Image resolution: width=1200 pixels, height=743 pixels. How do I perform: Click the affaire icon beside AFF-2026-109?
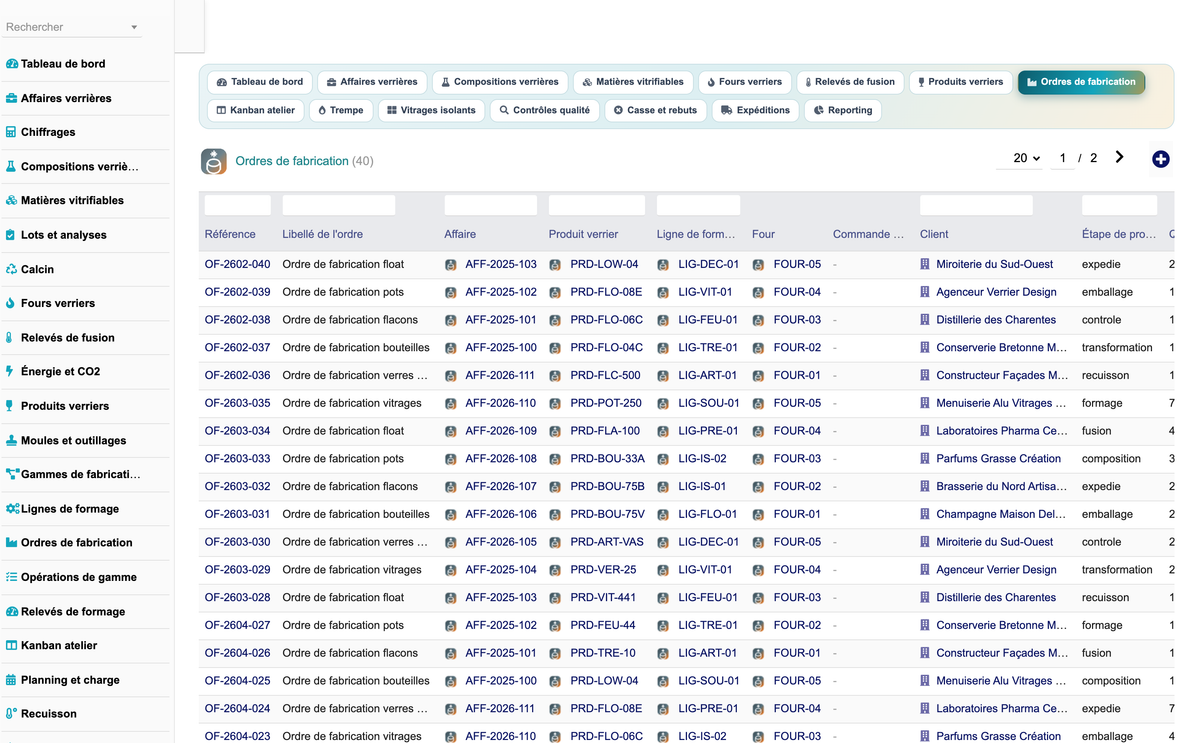(x=451, y=431)
